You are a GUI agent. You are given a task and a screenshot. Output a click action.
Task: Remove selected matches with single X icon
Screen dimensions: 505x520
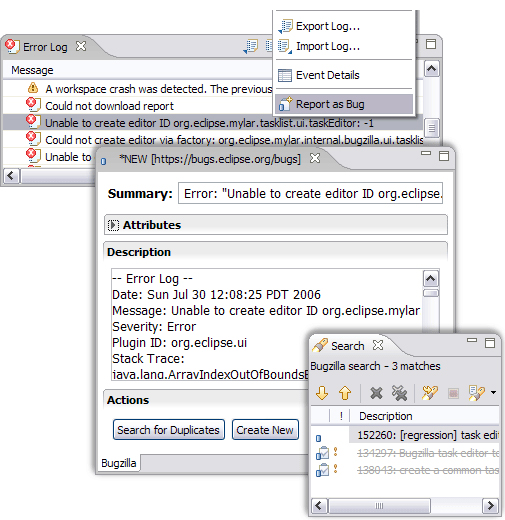[x=376, y=393]
